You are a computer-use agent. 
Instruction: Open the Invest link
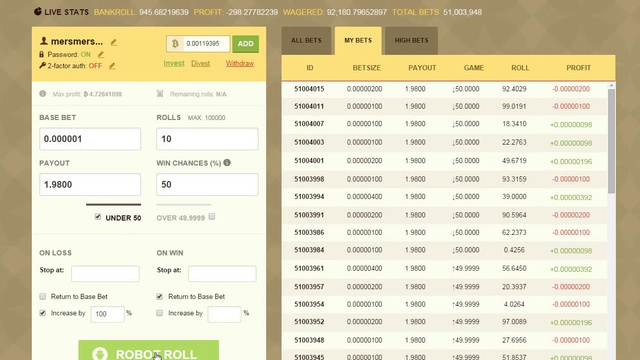pyautogui.click(x=174, y=63)
